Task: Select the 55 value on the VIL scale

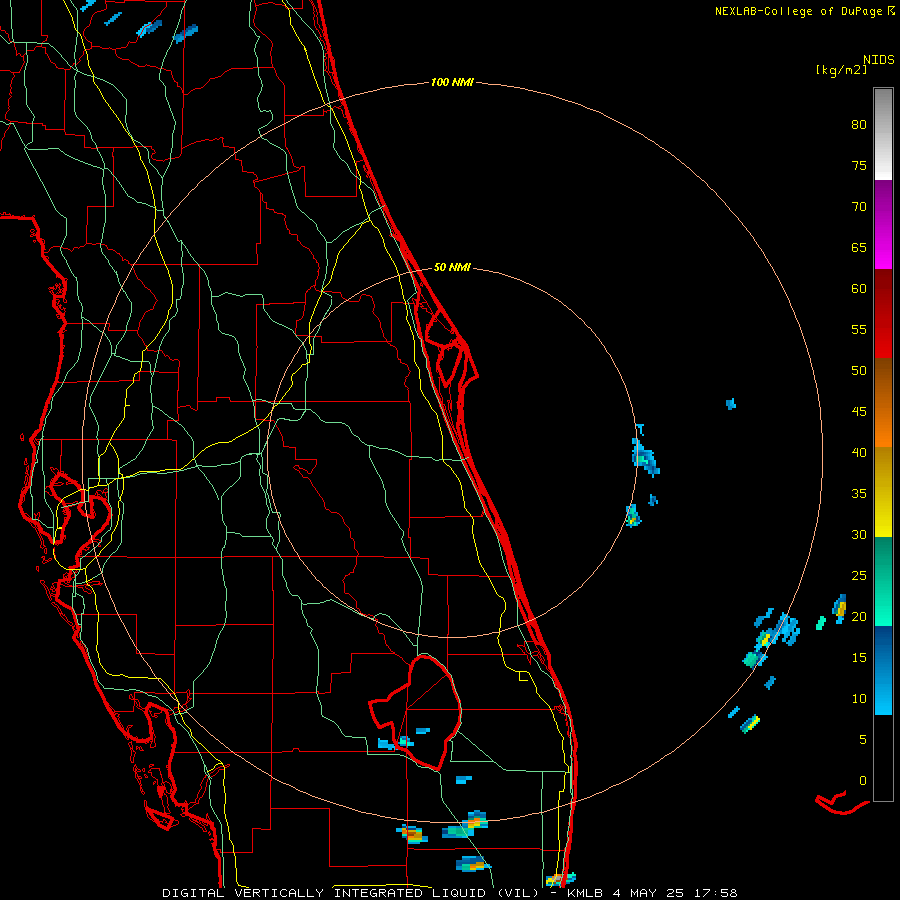Action: pos(859,329)
